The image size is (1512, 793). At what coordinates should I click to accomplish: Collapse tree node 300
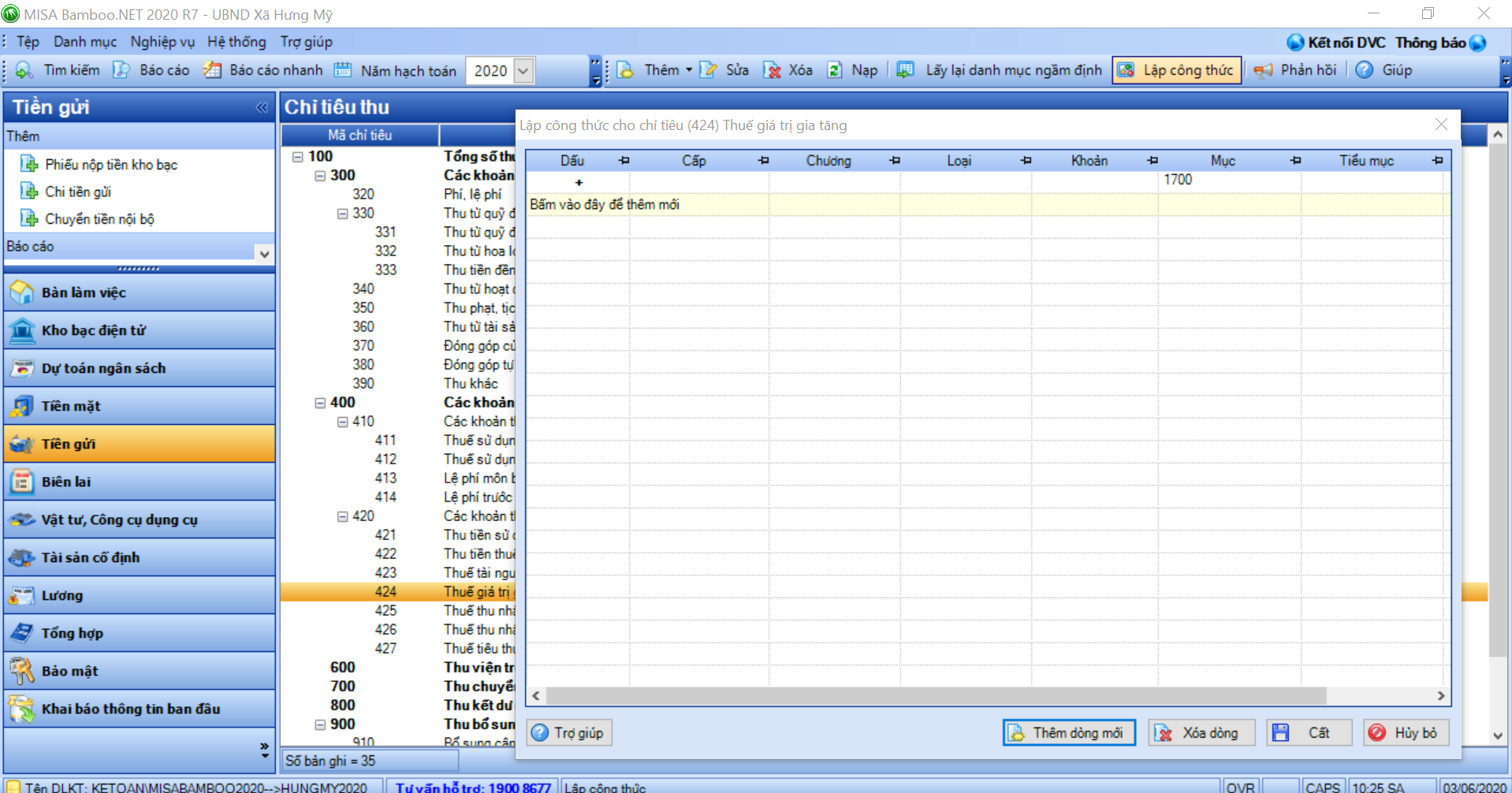320,176
